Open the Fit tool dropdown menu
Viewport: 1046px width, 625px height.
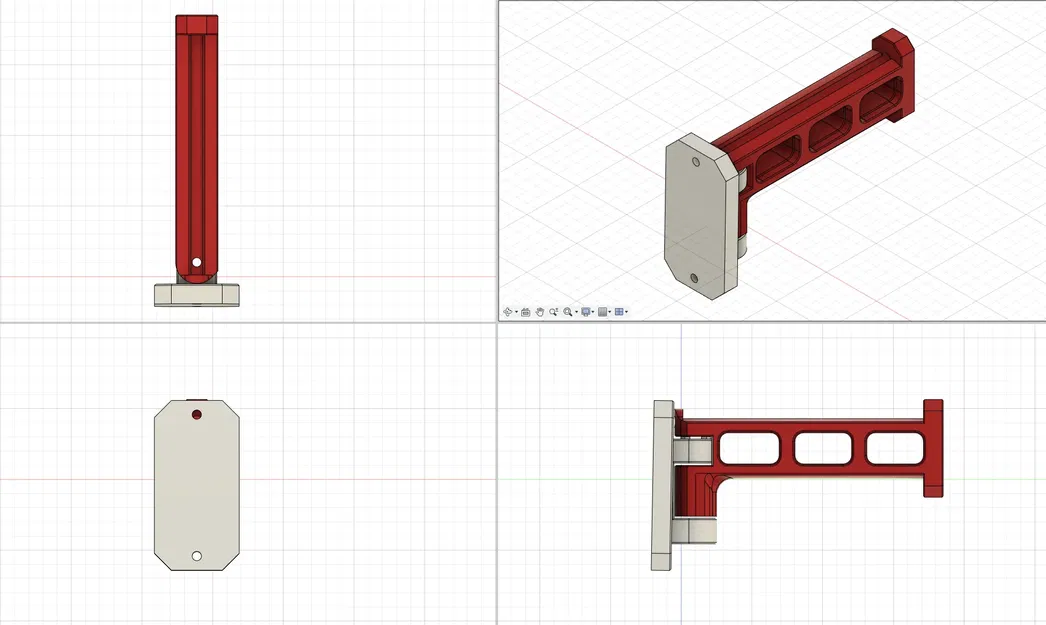tap(576, 311)
